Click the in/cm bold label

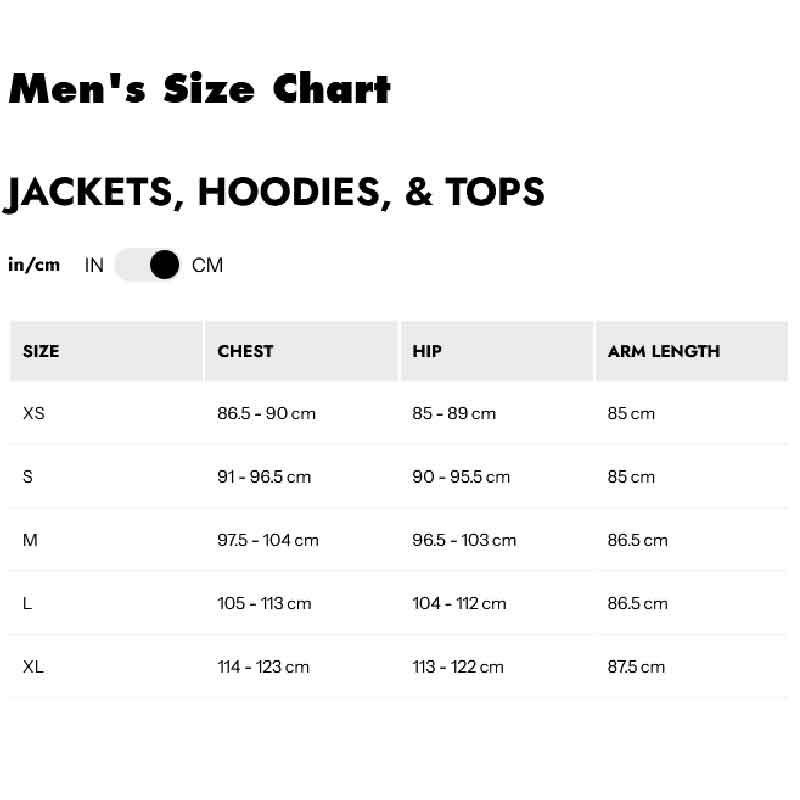(x=34, y=265)
